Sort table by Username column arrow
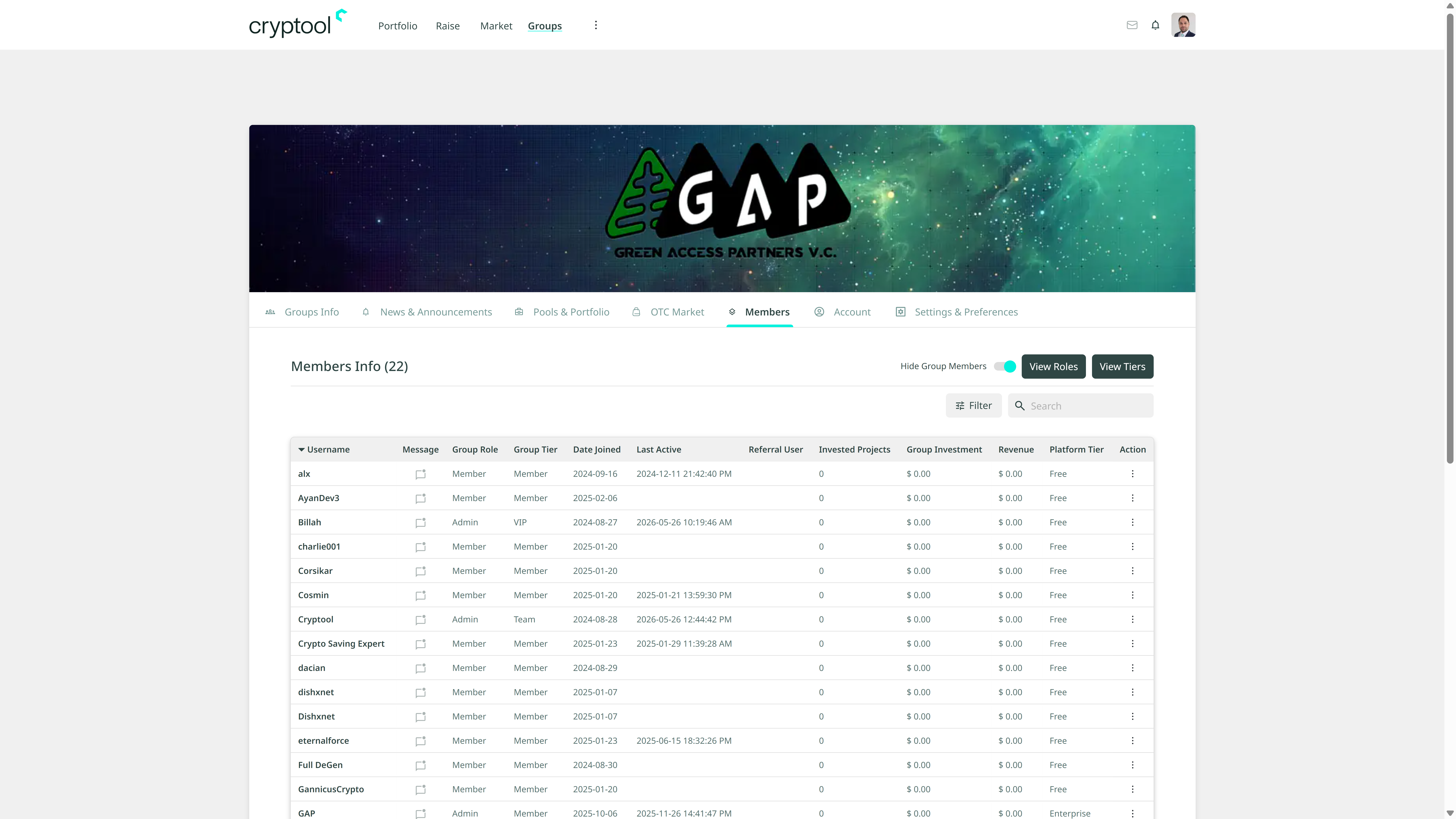 301,450
